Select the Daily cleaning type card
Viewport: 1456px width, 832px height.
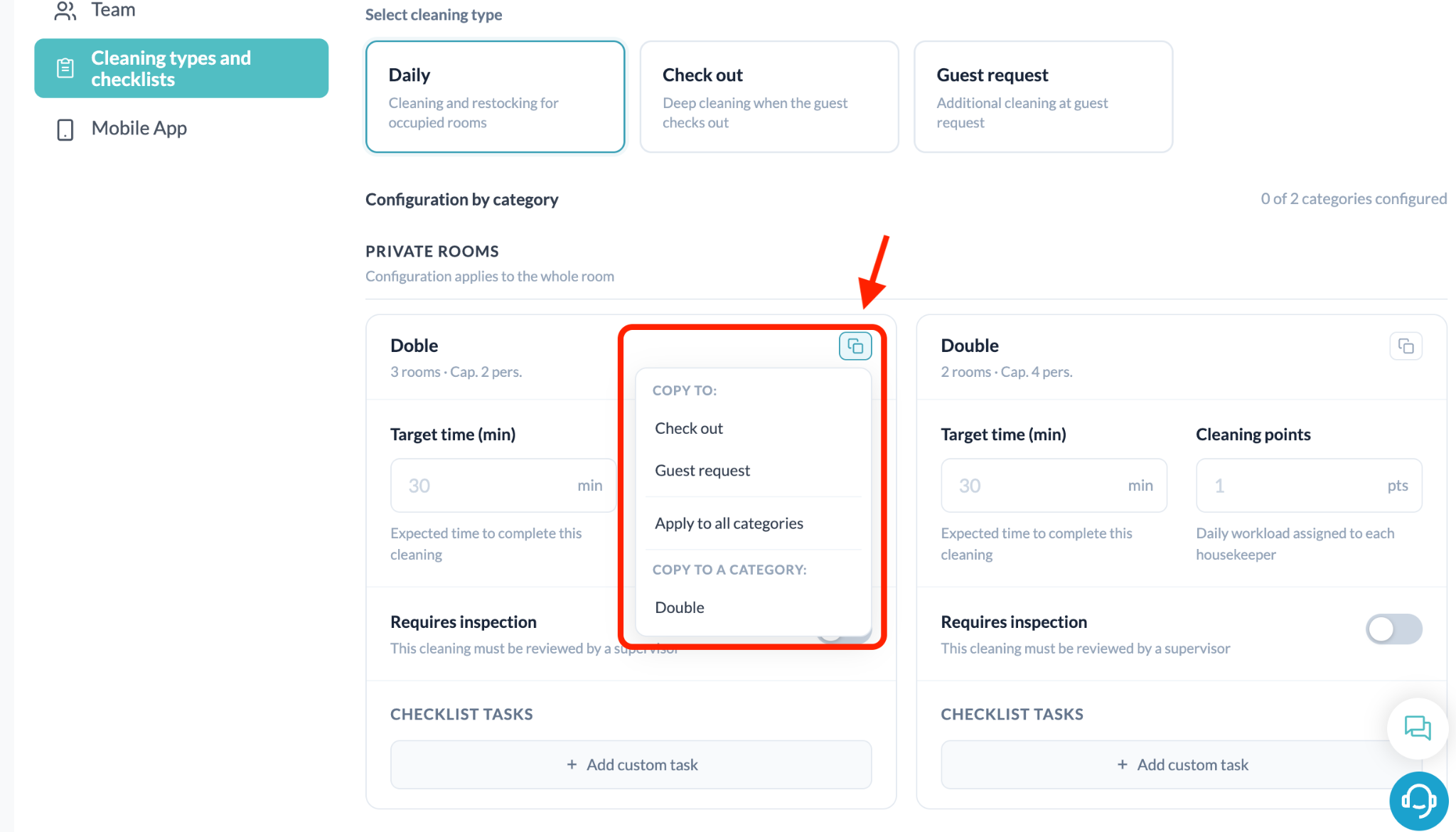click(495, 97)
